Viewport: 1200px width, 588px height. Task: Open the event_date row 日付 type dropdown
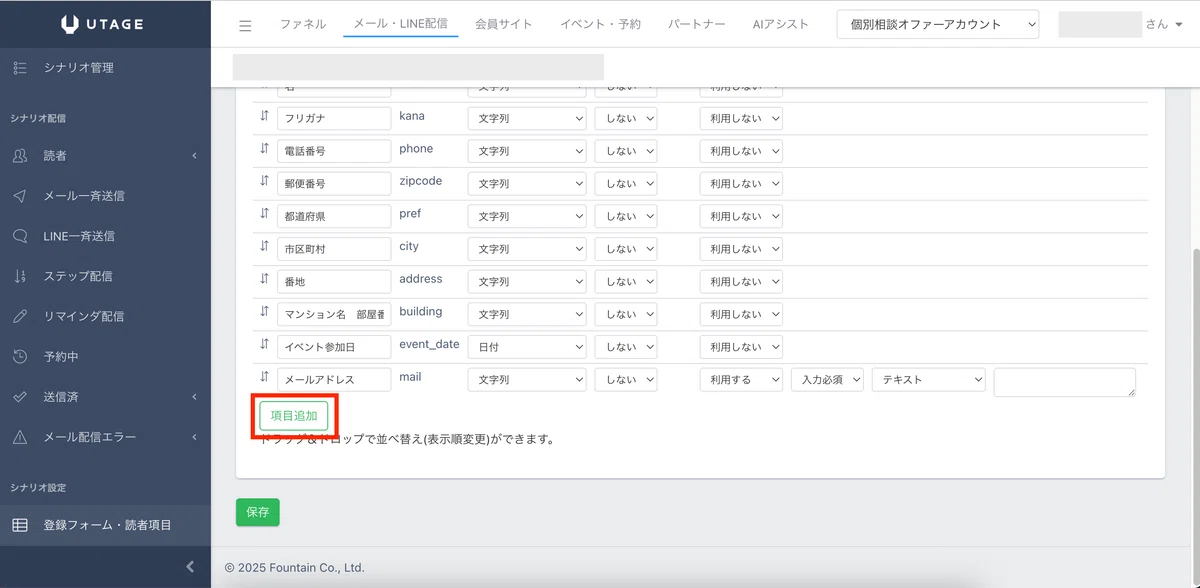click(x=527, y=347)
